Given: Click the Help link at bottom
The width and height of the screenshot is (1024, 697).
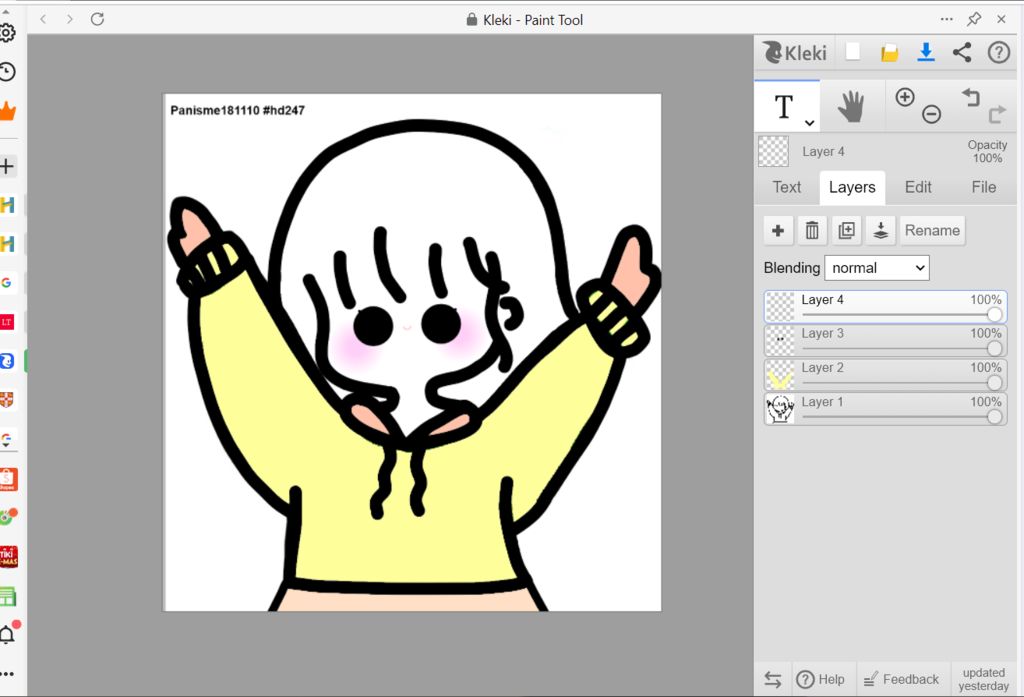Looking at the screenshot, I should pos(820,679).
